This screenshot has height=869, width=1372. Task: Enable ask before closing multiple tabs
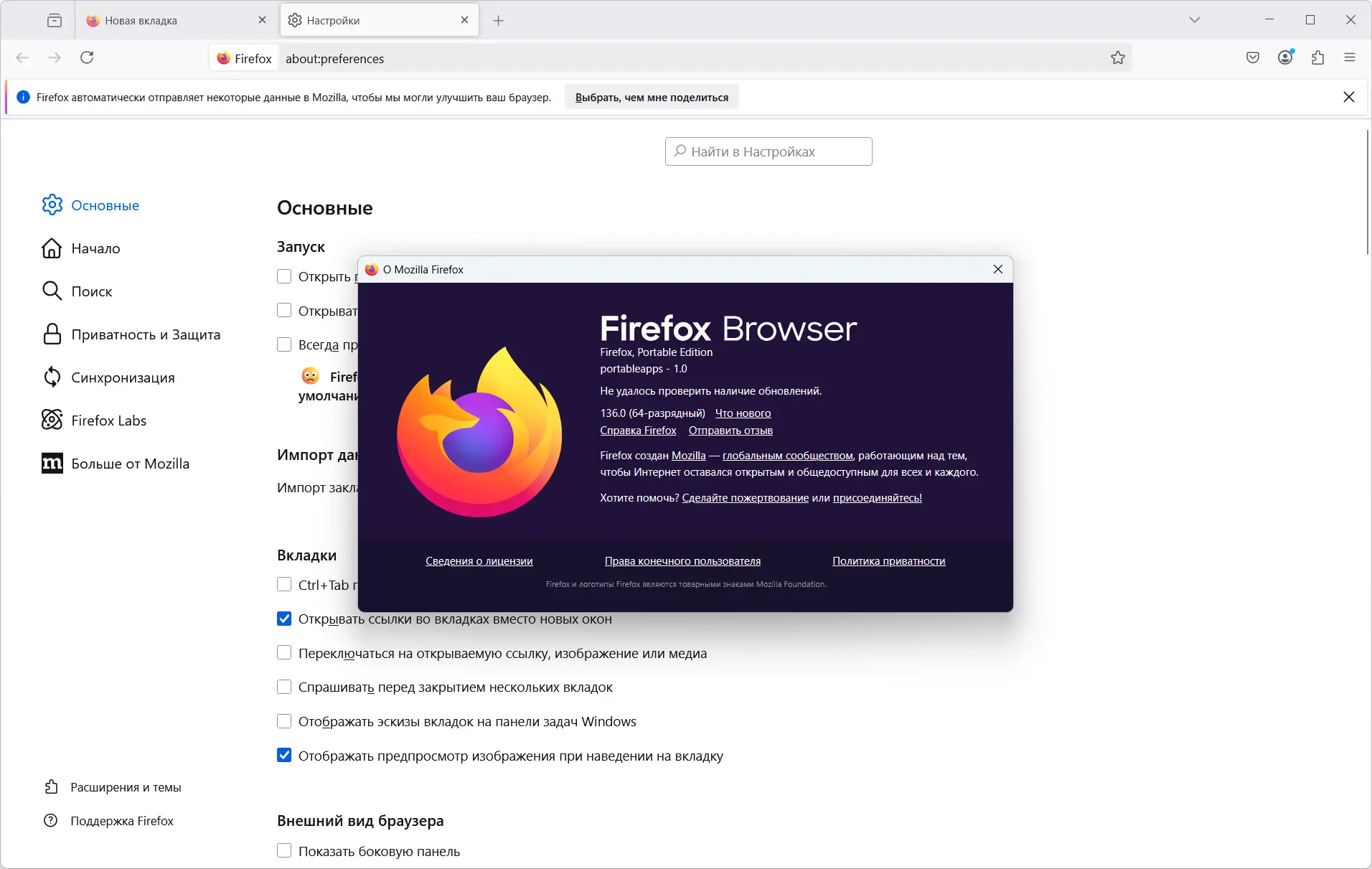tap(284, 687)
